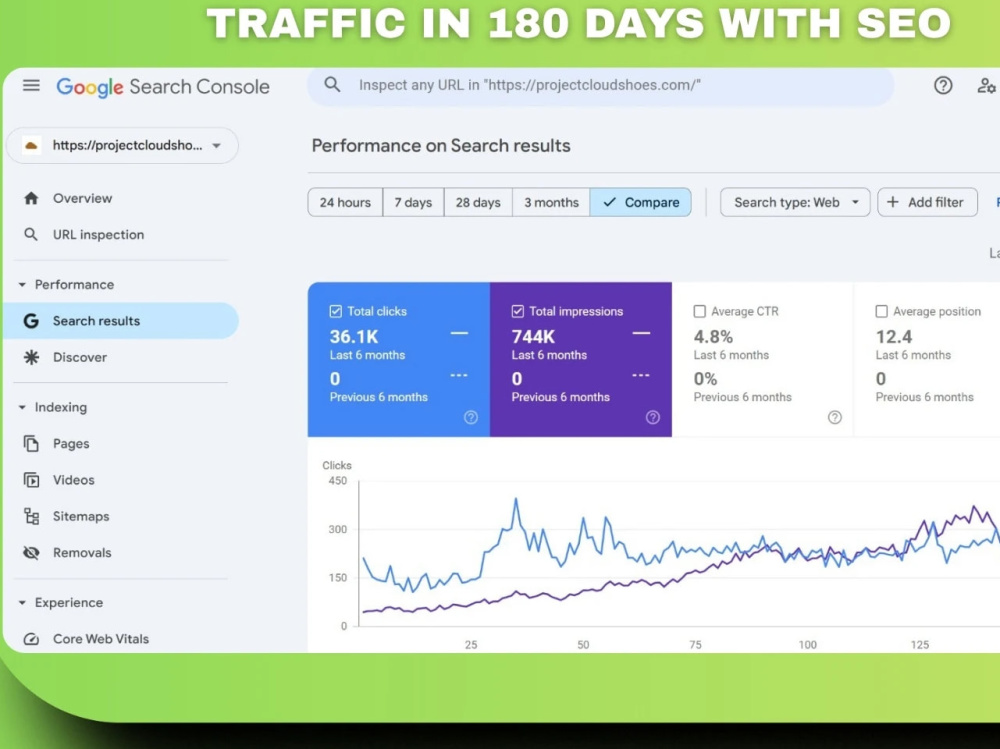Click the Sitemaps tree icon
This screenshot has width=1000, height=749.
[31, 516]
